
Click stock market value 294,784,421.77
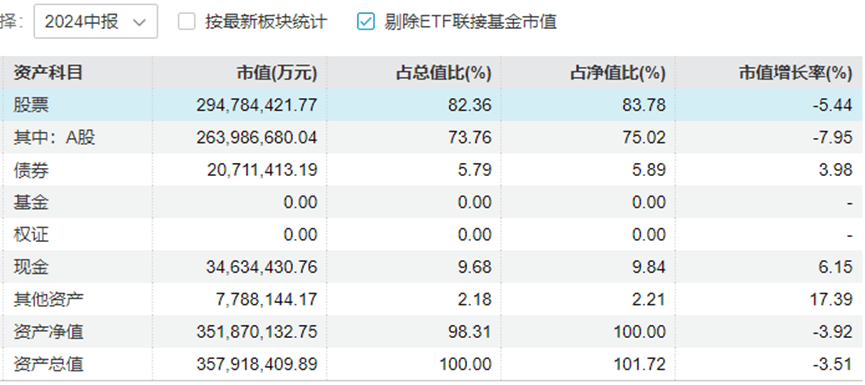257,105
